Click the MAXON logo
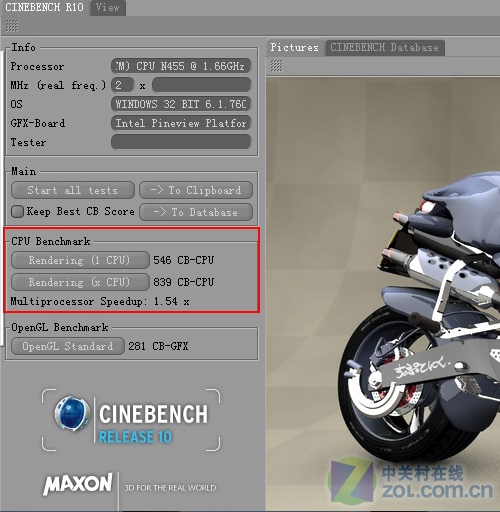The height and width of the screenshot is (512, 500). pyautogui.click(x=78, y=484)
